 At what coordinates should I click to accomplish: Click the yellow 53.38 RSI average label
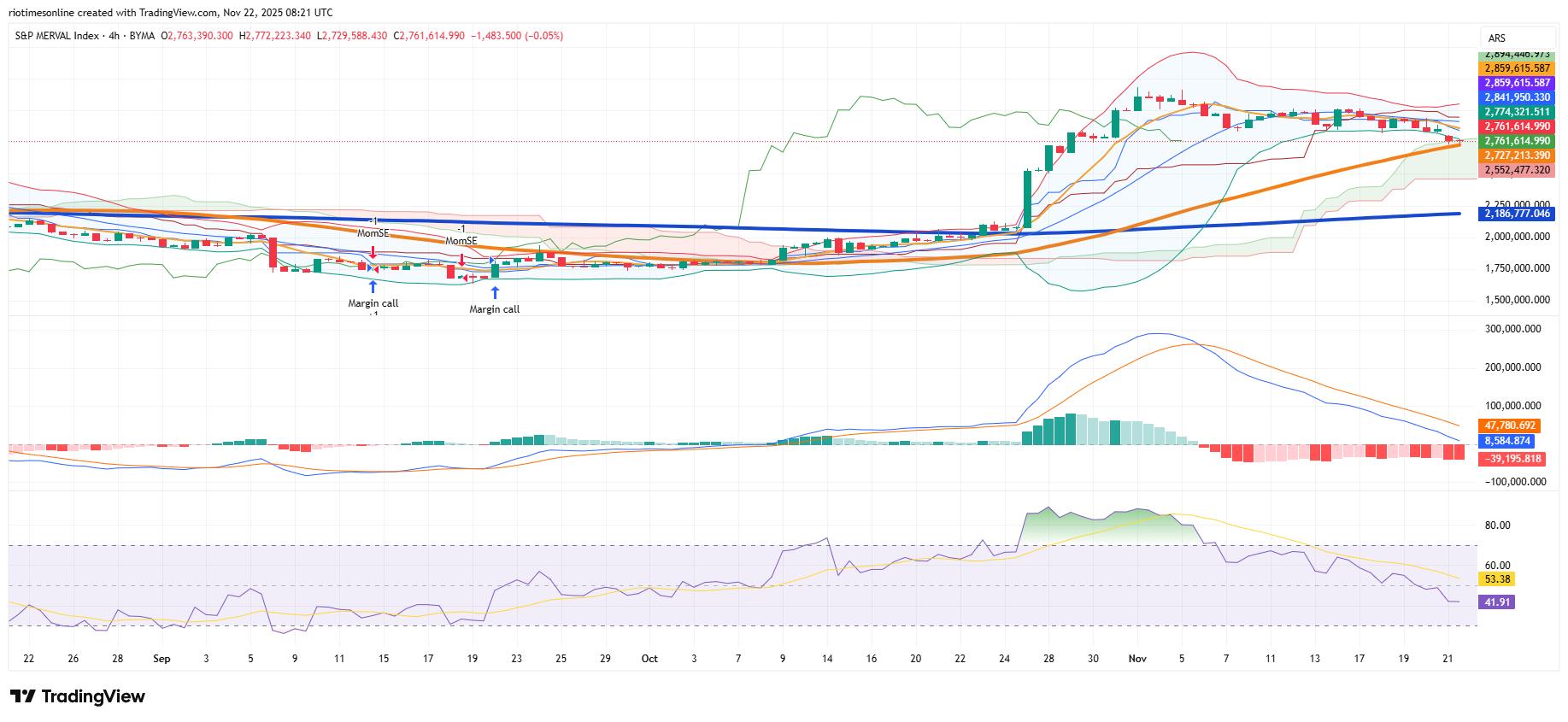[1494, 579]
